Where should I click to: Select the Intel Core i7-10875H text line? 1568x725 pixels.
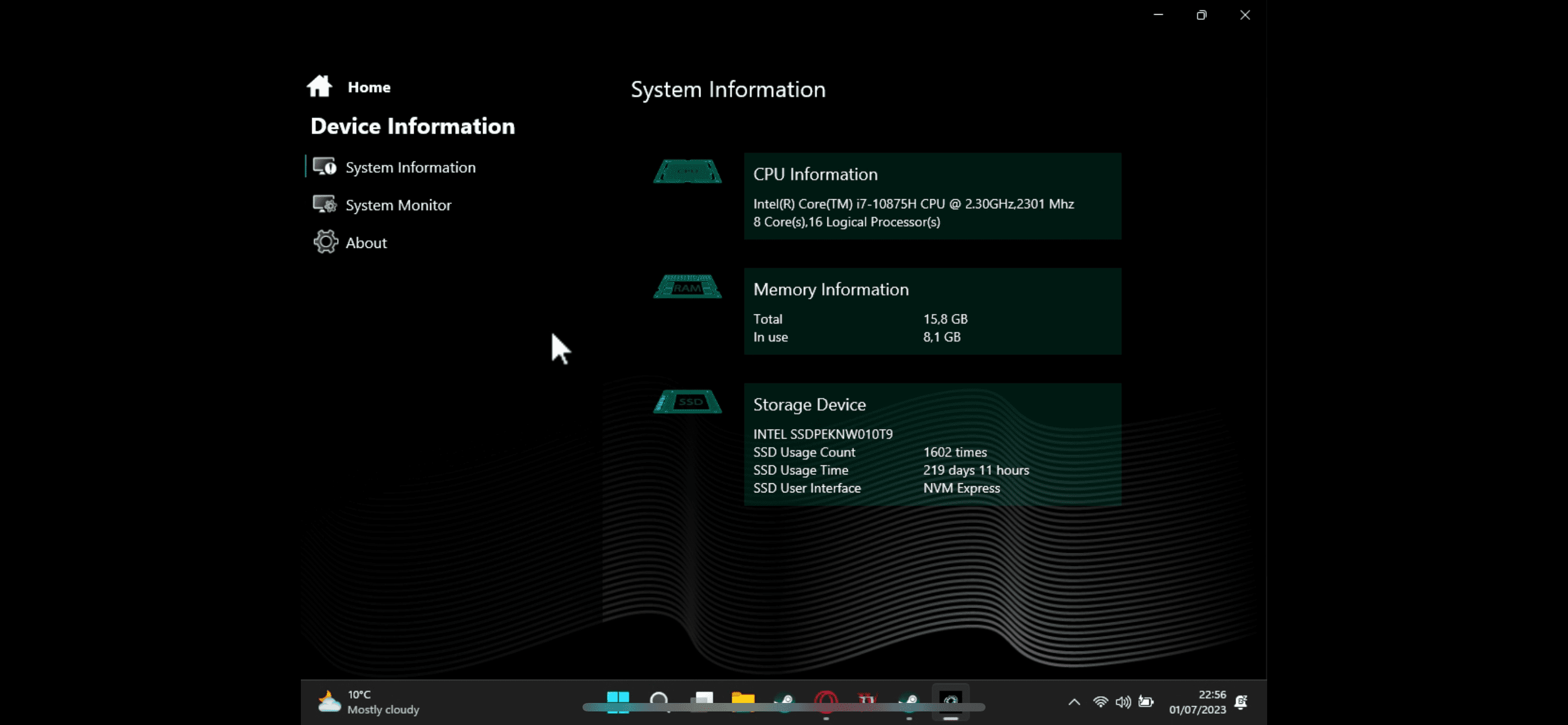point(913,204)
